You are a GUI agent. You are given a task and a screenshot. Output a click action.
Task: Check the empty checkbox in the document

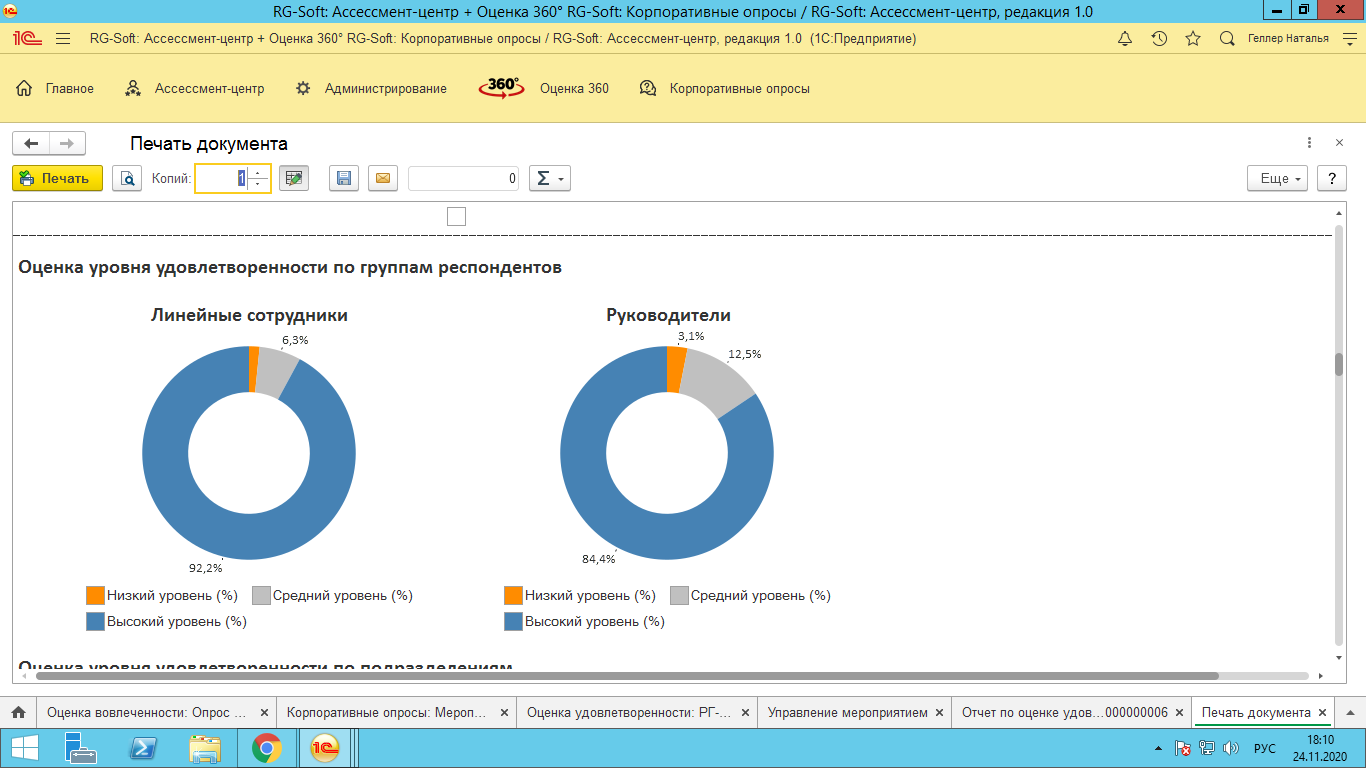coord(456,216)
